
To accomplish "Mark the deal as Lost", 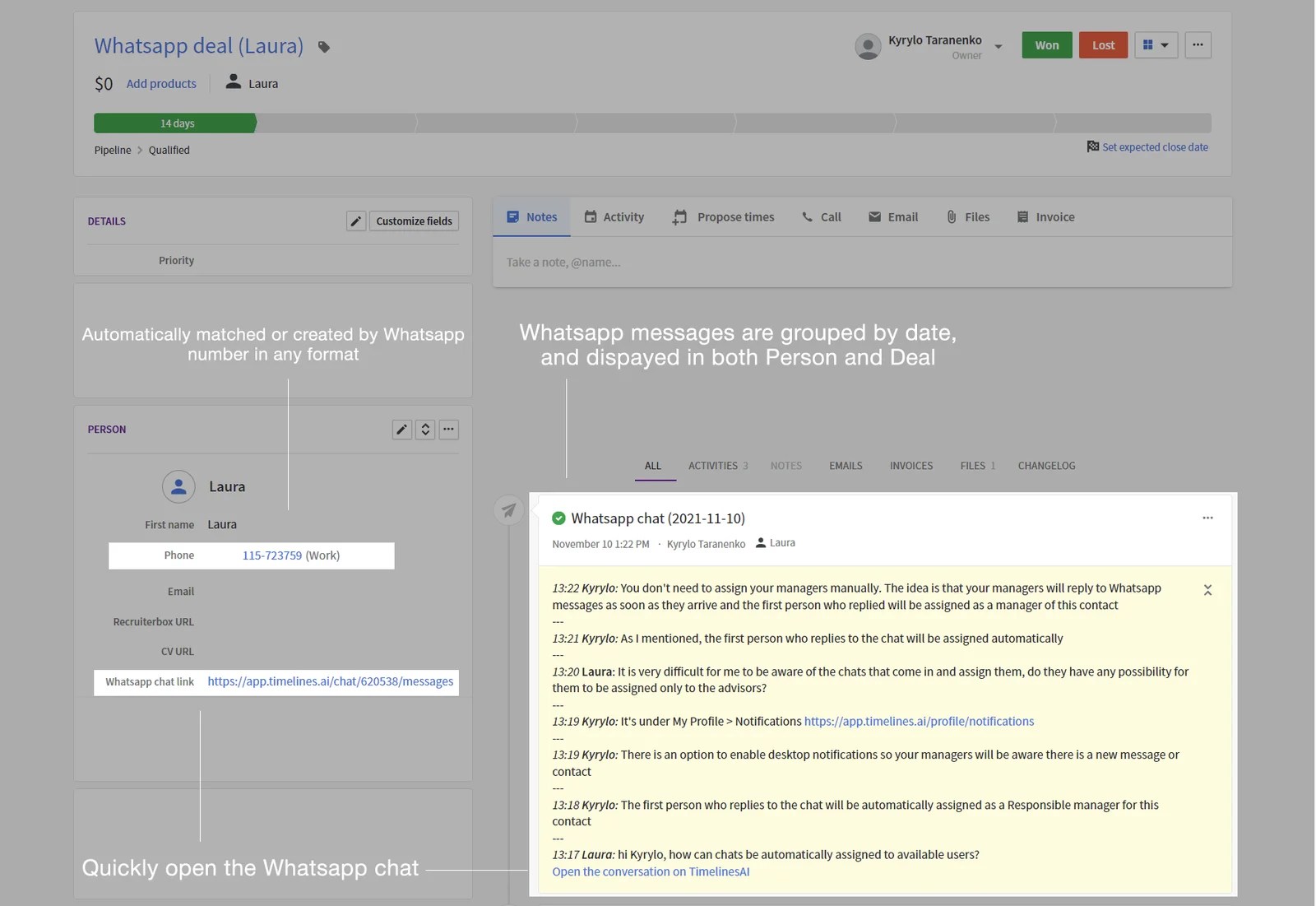I will (1103, 45).
